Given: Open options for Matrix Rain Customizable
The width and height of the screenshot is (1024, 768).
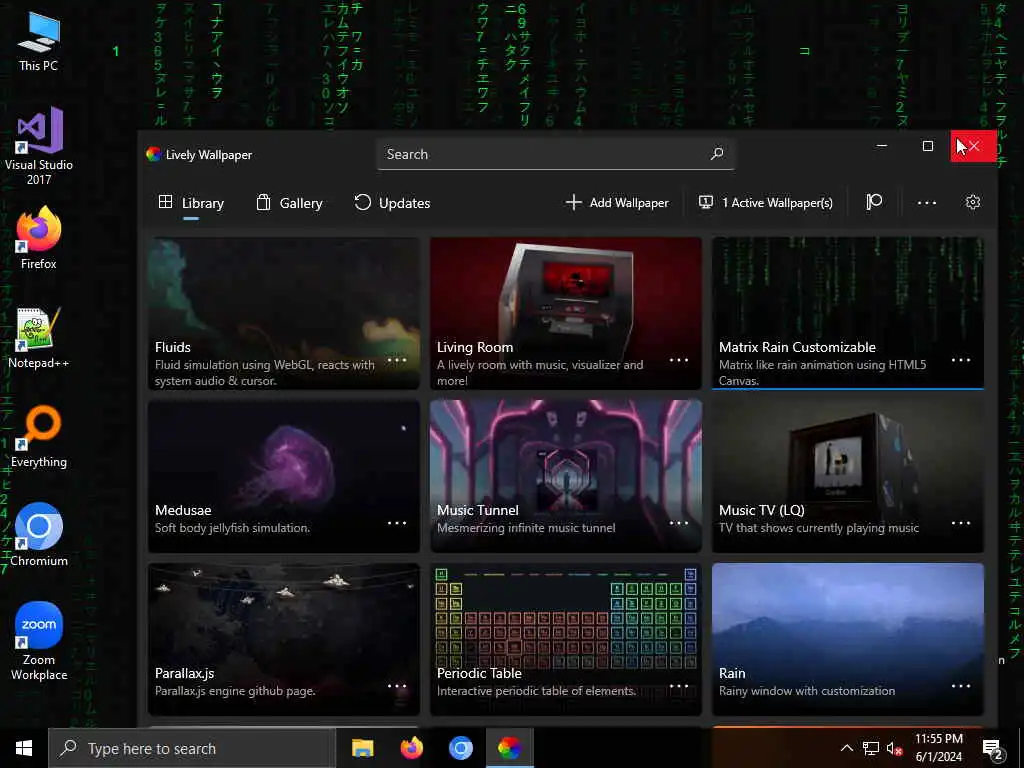Looking at the screenshot, I should [x=961, y=360].
